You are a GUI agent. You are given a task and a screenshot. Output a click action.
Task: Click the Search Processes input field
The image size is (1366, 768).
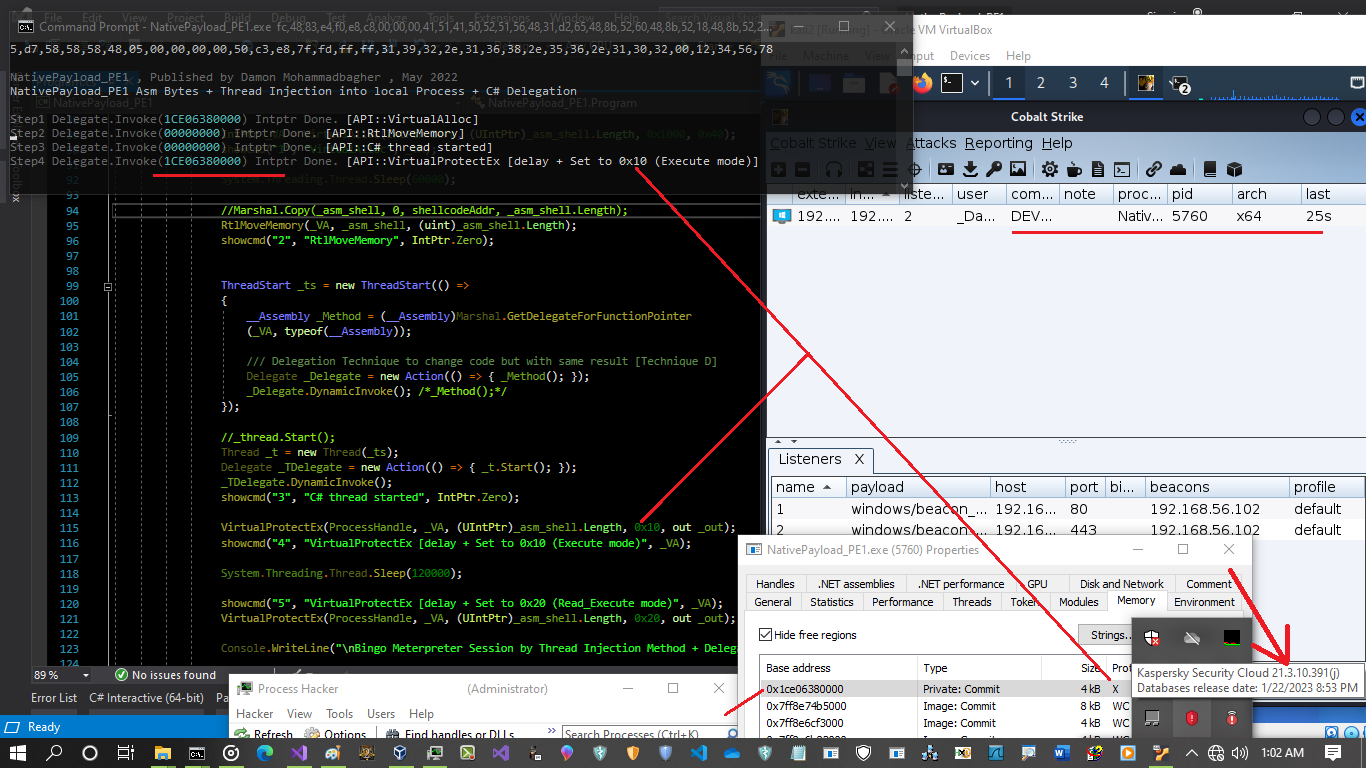click(651, 735)
